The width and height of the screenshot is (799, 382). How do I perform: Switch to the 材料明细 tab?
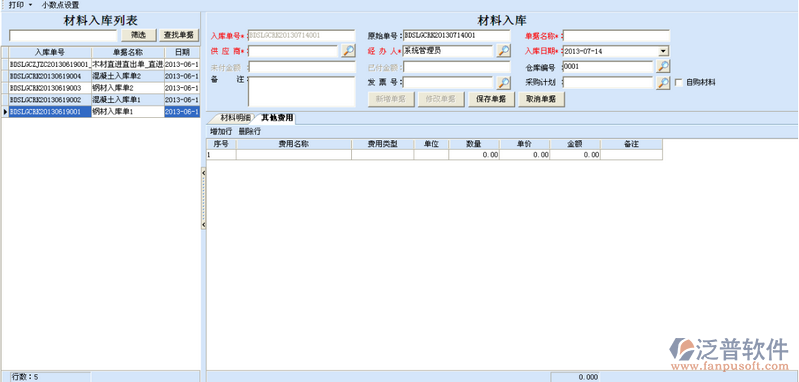(235, 118)
